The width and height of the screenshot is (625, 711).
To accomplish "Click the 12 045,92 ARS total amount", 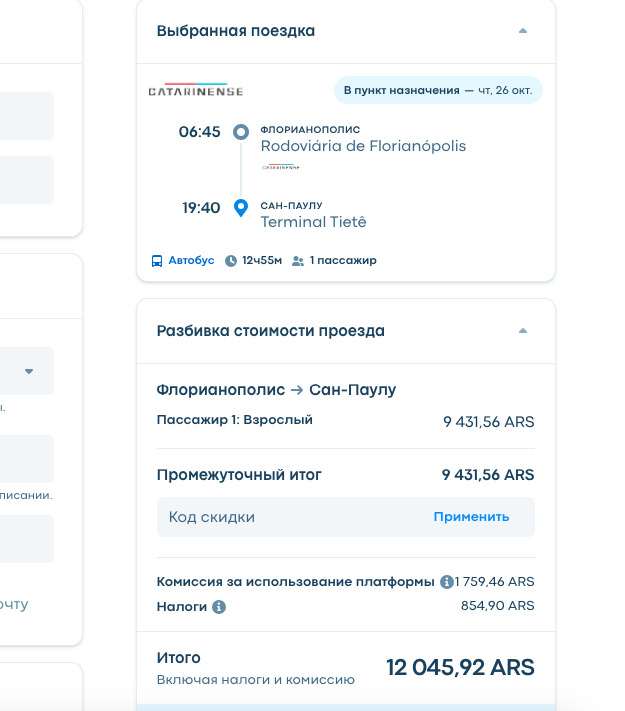I will coord(460,667).
